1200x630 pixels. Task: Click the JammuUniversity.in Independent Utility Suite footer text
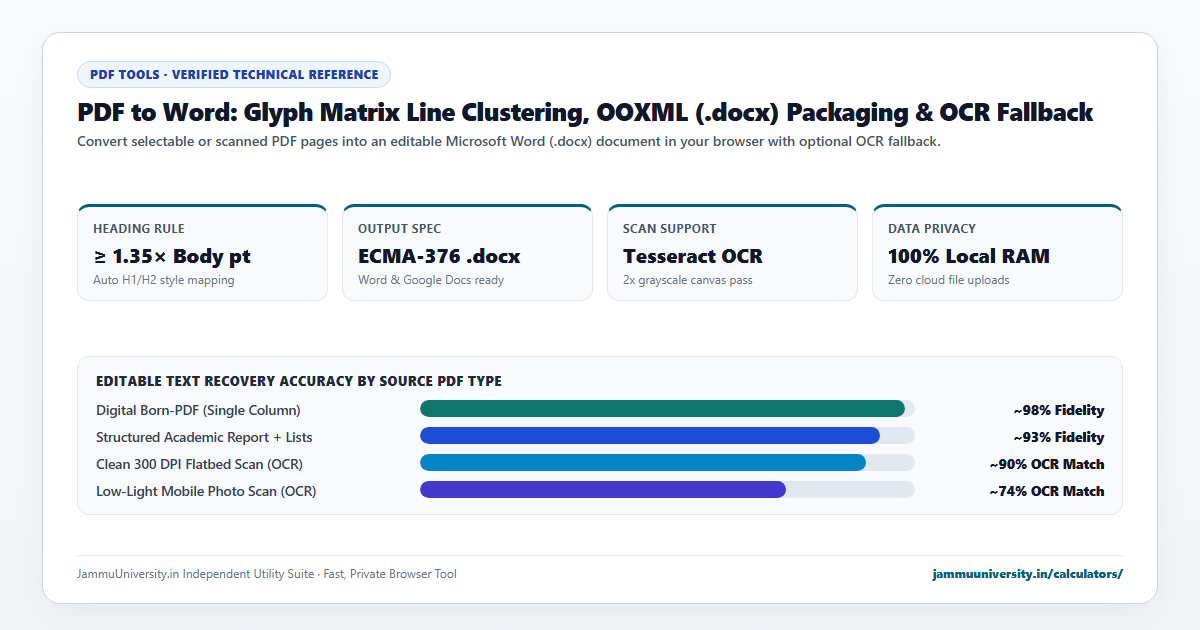coord(267,574)
